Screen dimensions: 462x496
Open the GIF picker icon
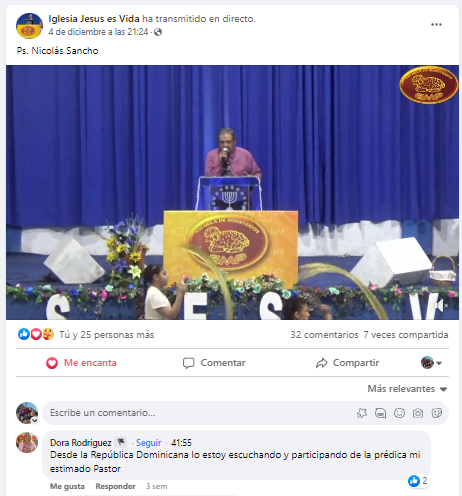[x=380, y=413]
